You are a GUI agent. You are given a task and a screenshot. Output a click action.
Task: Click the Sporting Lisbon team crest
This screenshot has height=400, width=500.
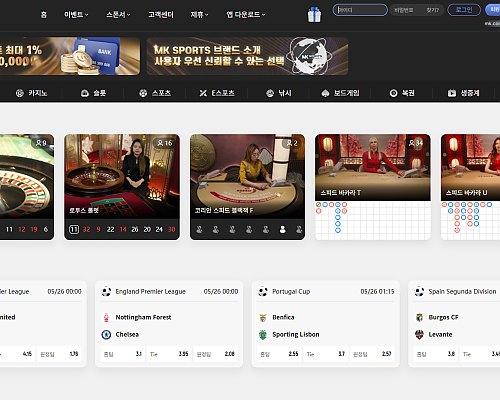coord(263,334)
